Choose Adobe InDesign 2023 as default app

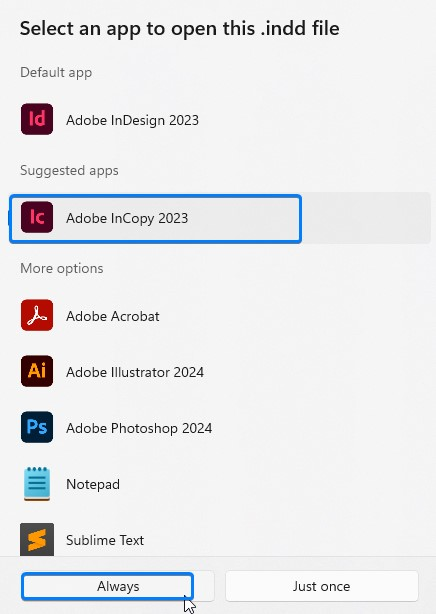click(219, 119)
